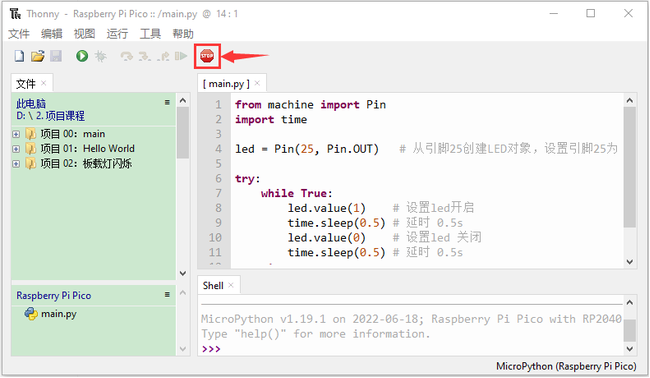Click code line "led = Pin(25, Pin.OUT)"
The height and width of the screenshot is (378, 650).
[x=307, y=149]
